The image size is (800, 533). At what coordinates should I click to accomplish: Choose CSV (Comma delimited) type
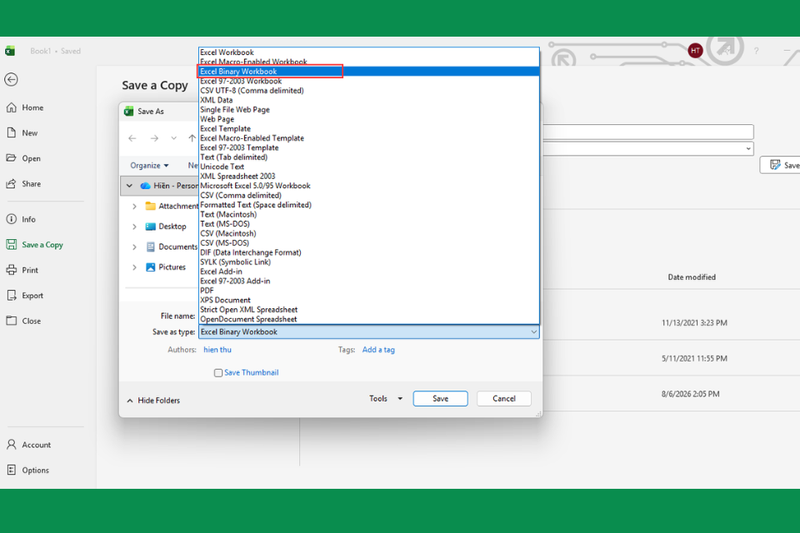pyautogui.click(x=369, y=195)
